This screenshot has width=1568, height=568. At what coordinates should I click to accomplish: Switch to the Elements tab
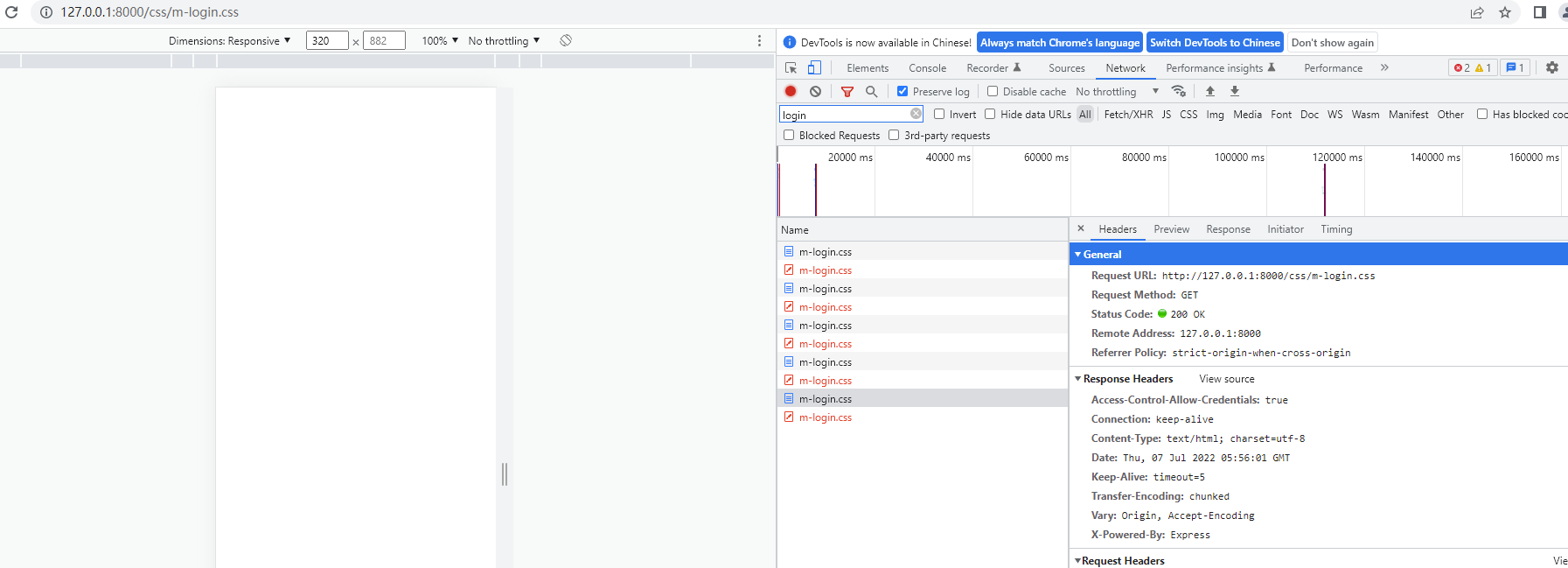(x=868, y=67)
